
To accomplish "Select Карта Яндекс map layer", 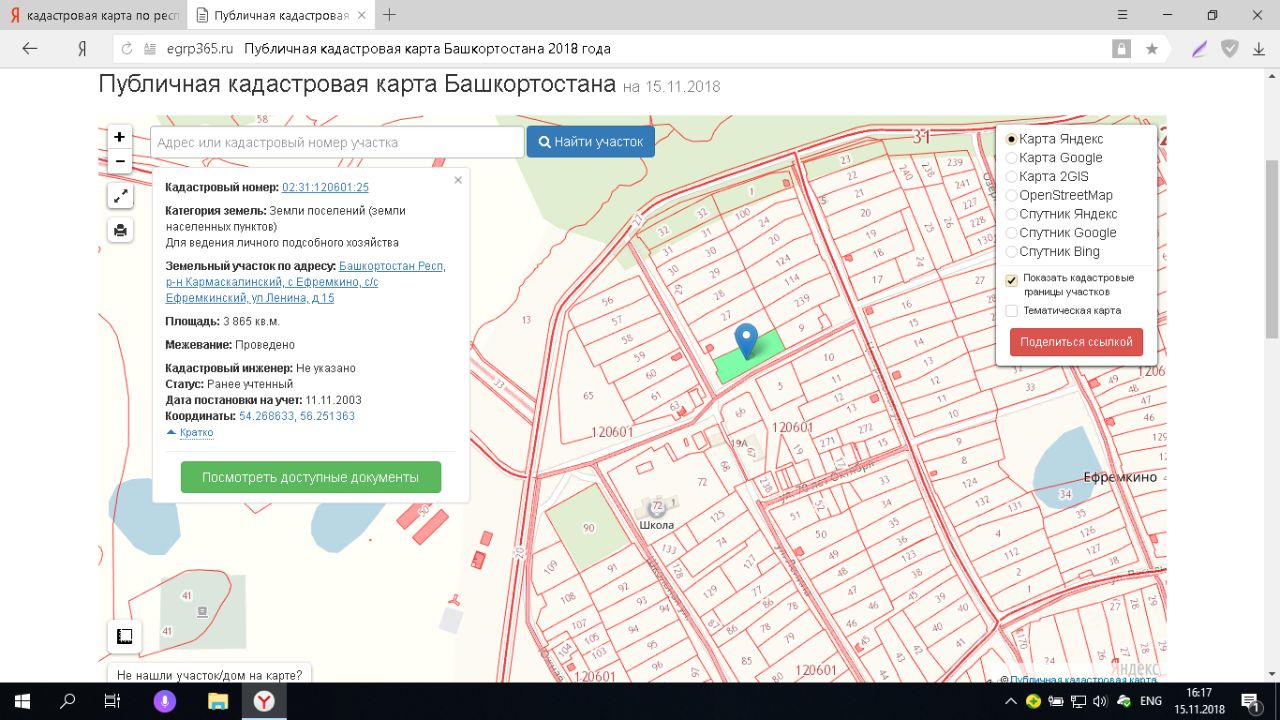I will [1054, 139].
